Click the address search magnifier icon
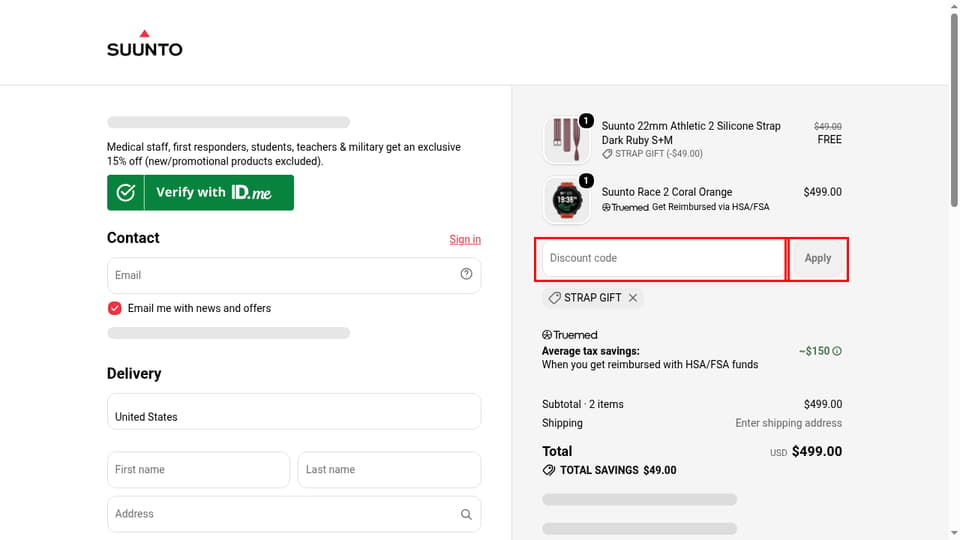960x540 pixels. (x=467, y=514)
